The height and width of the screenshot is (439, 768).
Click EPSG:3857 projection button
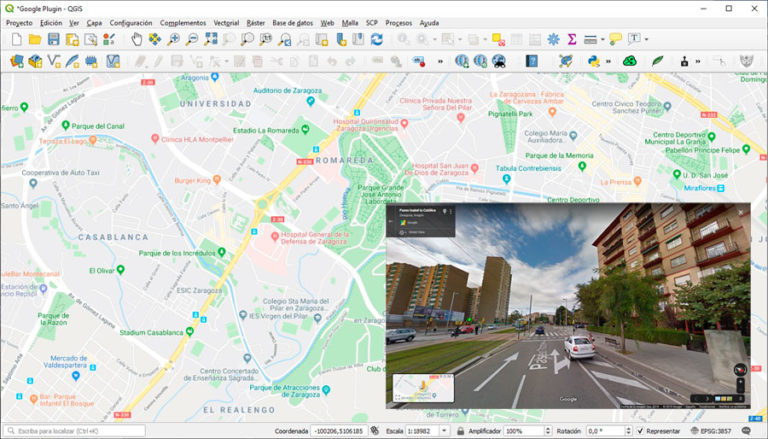pyautogui.click(x=711, y=431)
